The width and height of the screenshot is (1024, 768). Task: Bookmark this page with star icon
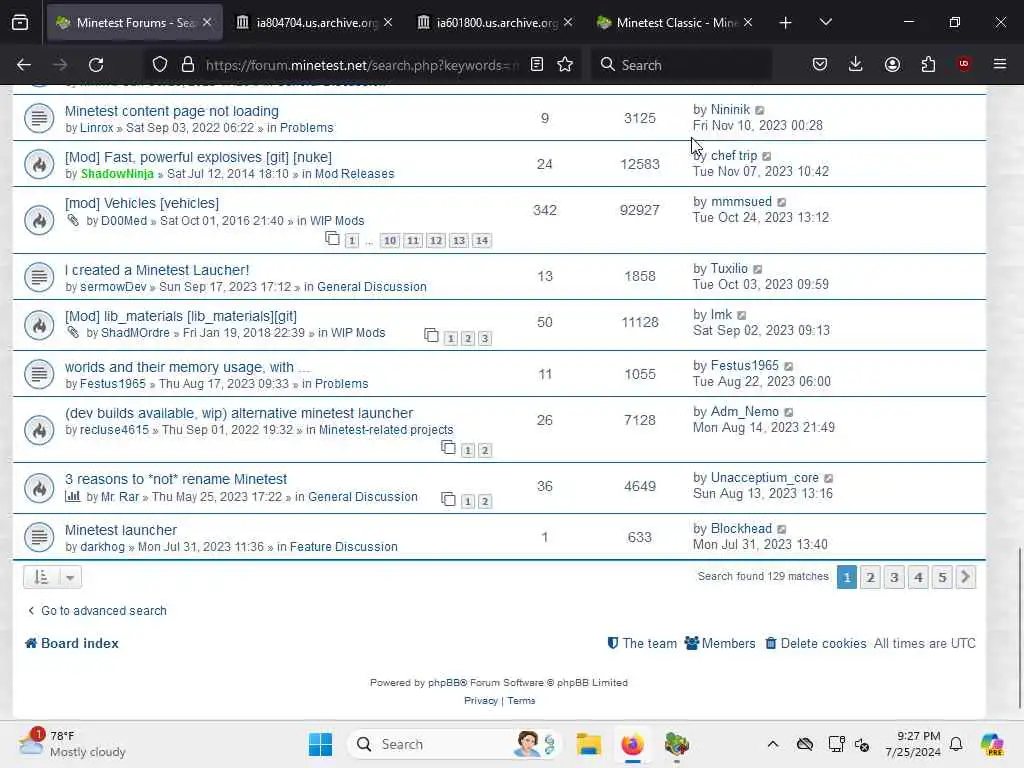[x=565, y=65]
